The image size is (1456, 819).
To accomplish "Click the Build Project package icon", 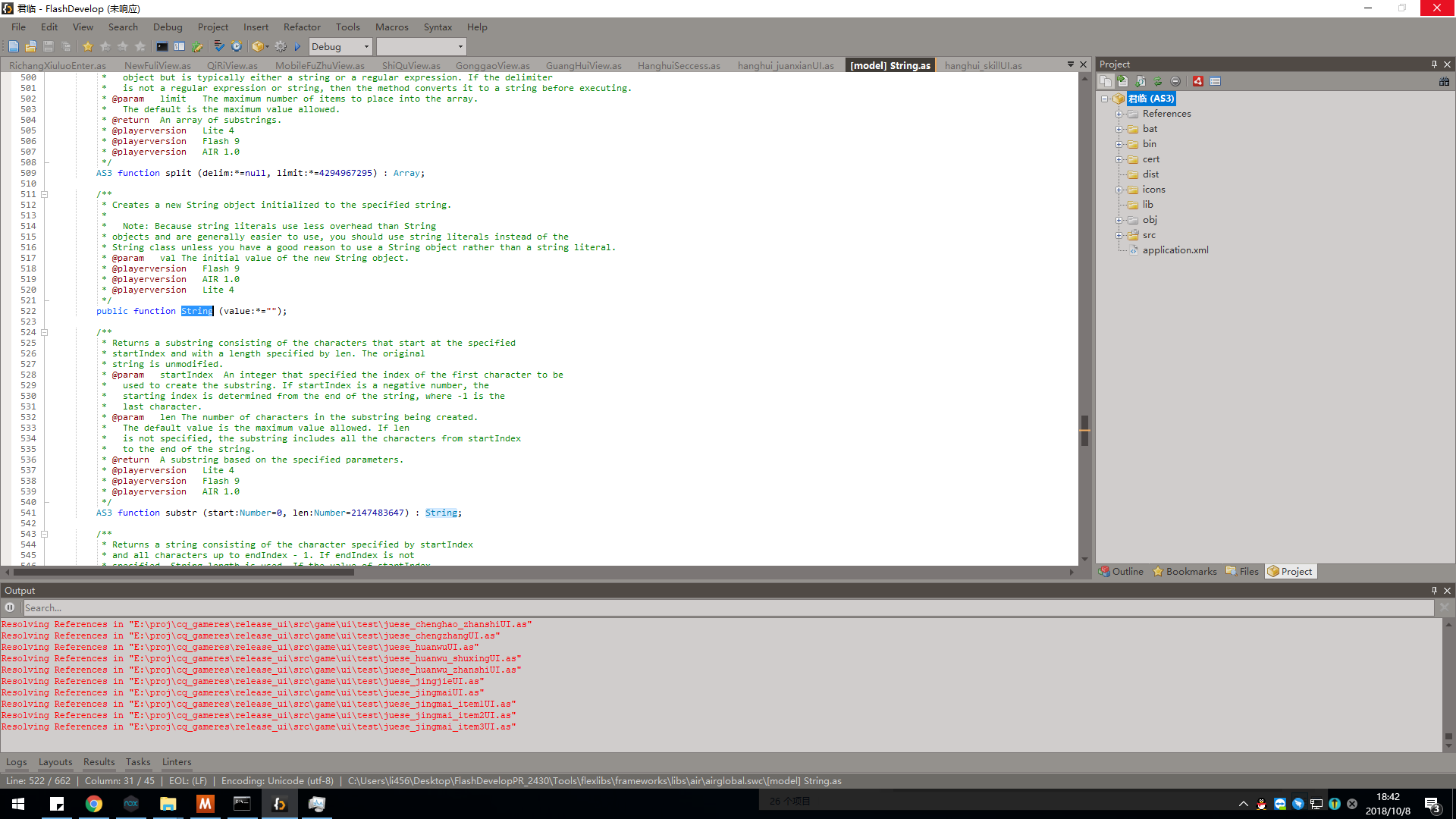I will pyautogui.click(x=258, y=46).
